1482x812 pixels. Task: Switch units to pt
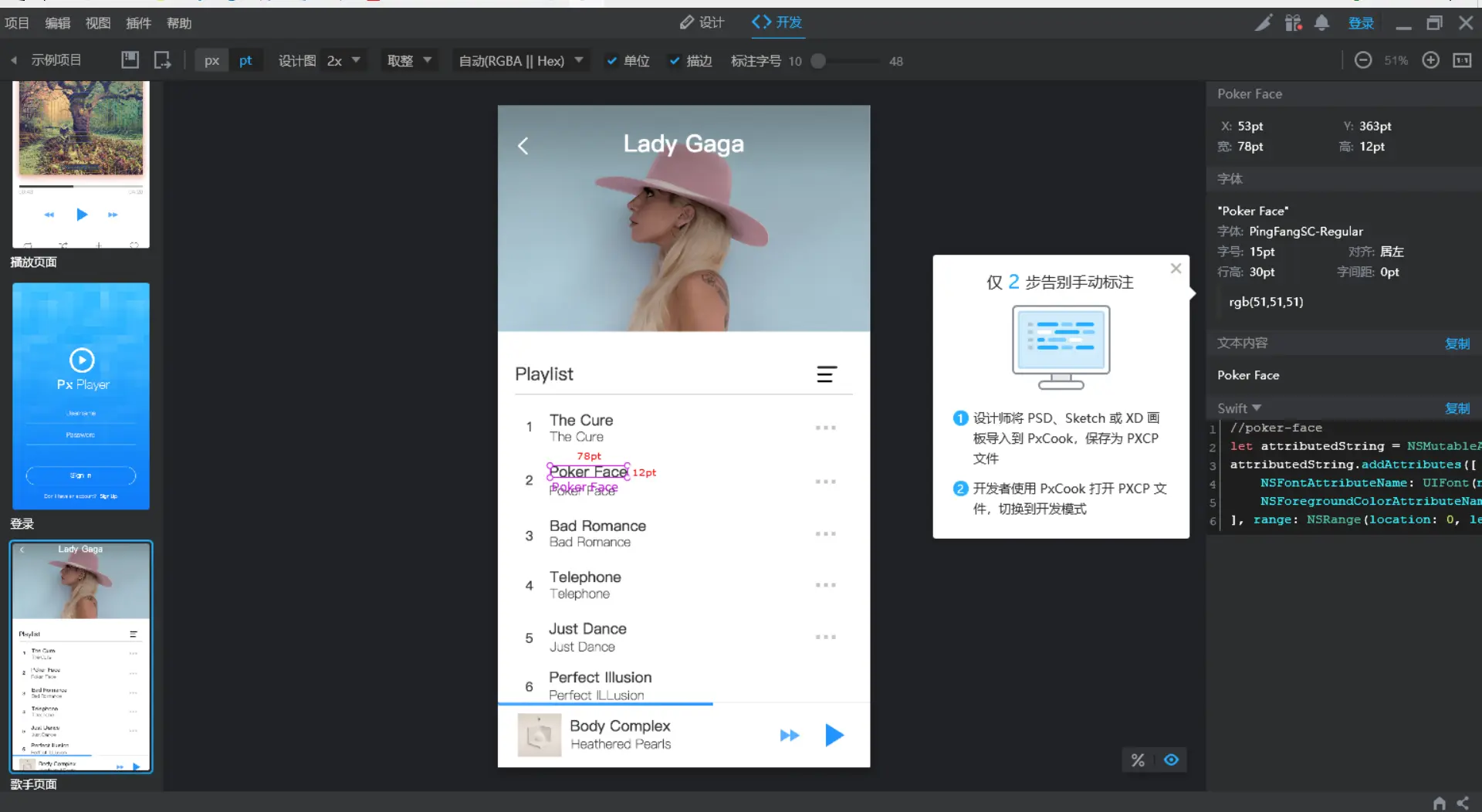(245, 60)
